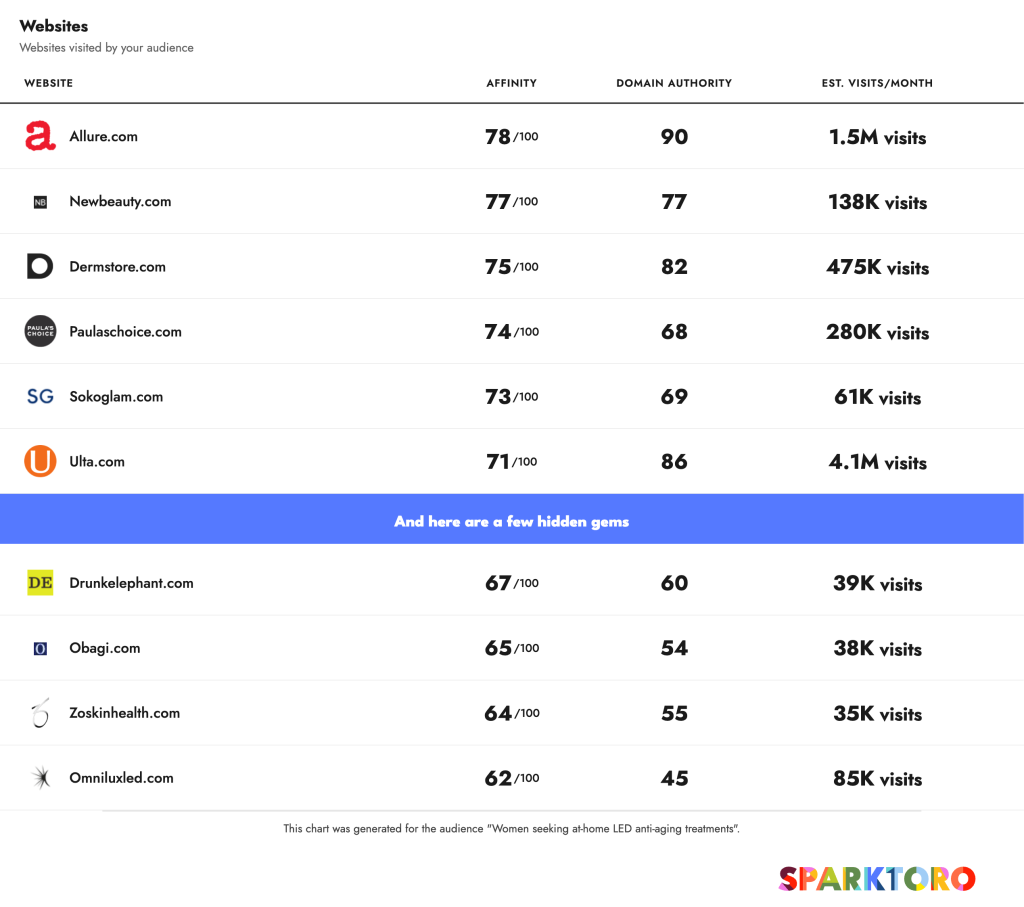Click the Newbeauty.com NB favicon
Image resolution: width=1024 pixels, height=907 pixels.
pyautogui.click(x=40, y=202)
